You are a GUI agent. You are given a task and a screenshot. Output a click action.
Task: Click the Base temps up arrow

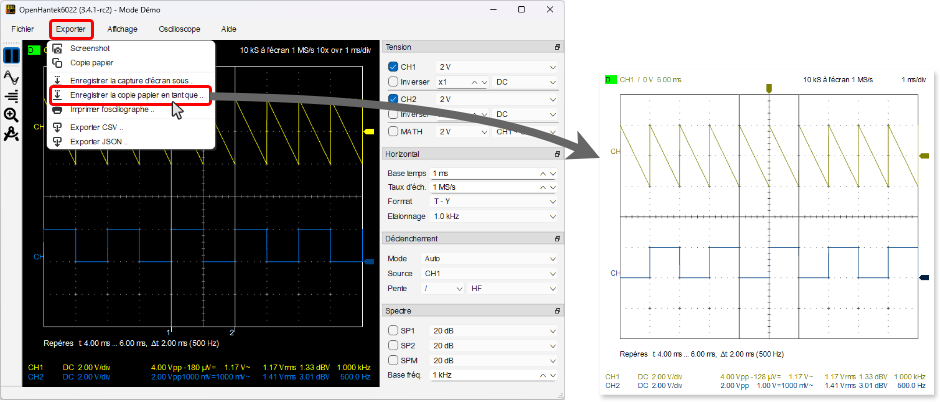544,173
